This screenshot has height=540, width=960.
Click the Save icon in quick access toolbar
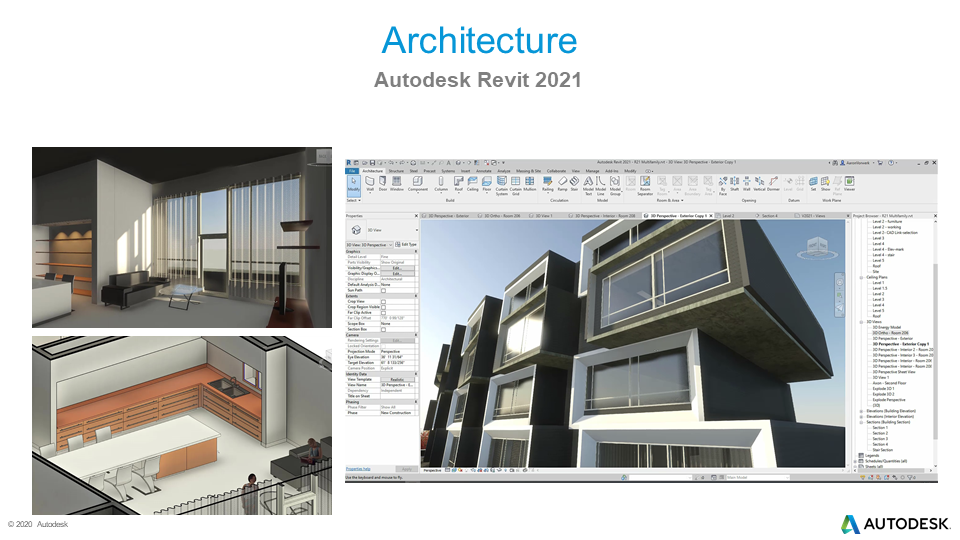point(372,163)
